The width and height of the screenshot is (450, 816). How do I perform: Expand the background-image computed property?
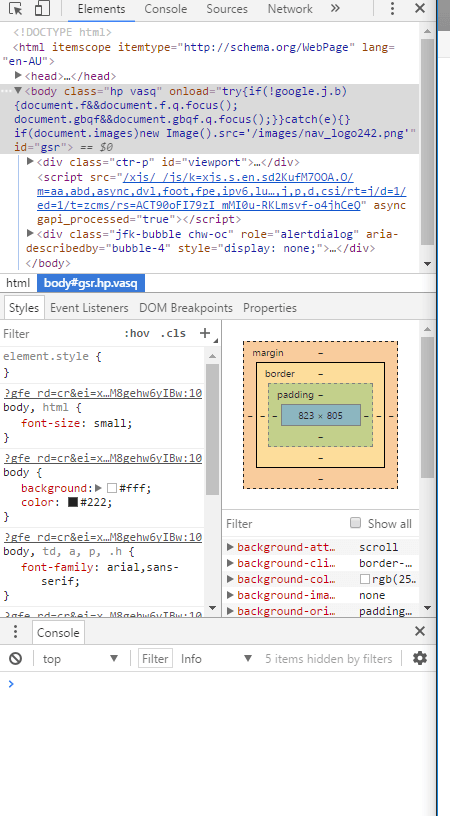click(230, 595)
